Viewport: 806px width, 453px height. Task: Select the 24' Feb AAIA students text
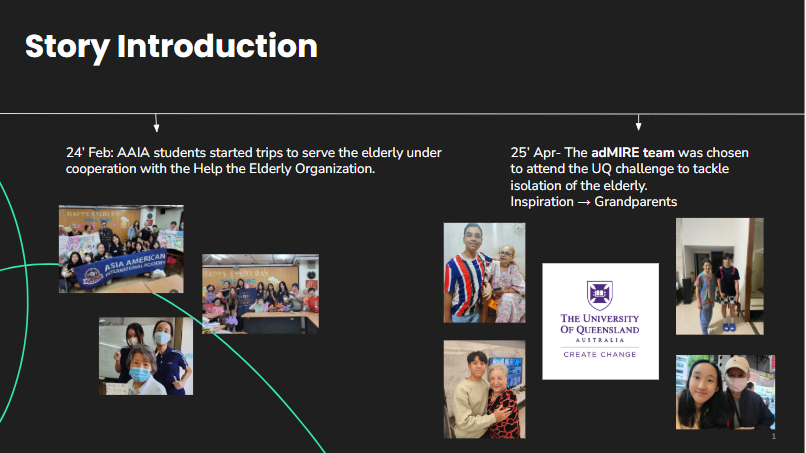(x=253, y=161)
